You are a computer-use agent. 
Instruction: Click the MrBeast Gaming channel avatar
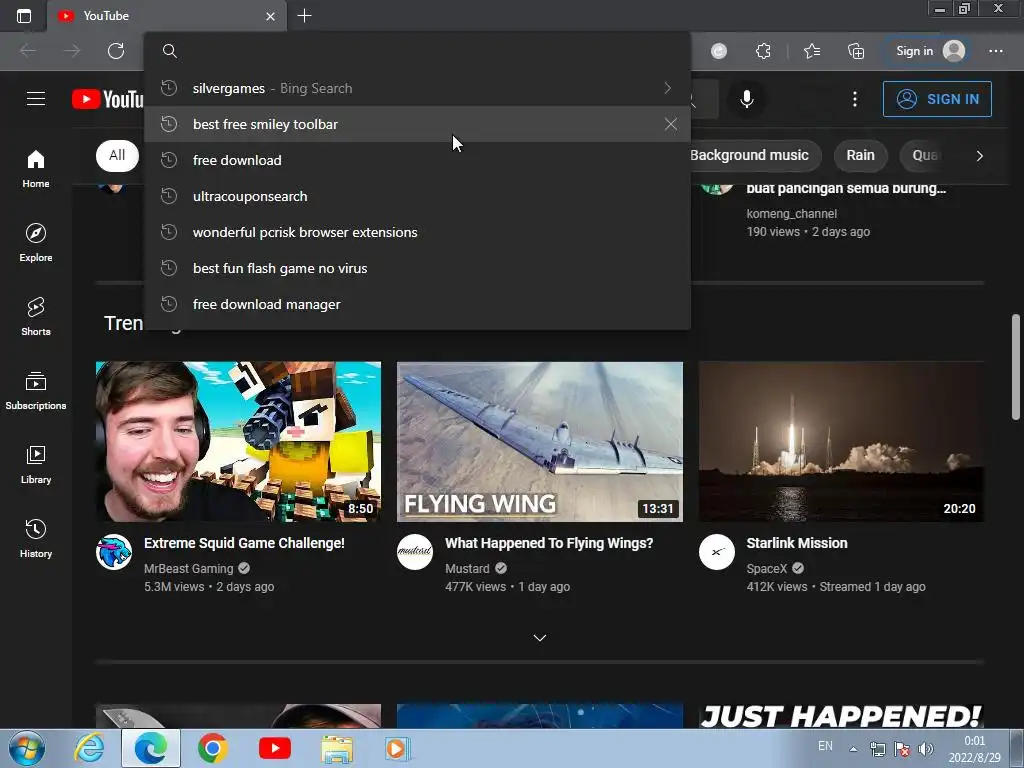pyautogui.click(x=114, y=552)
